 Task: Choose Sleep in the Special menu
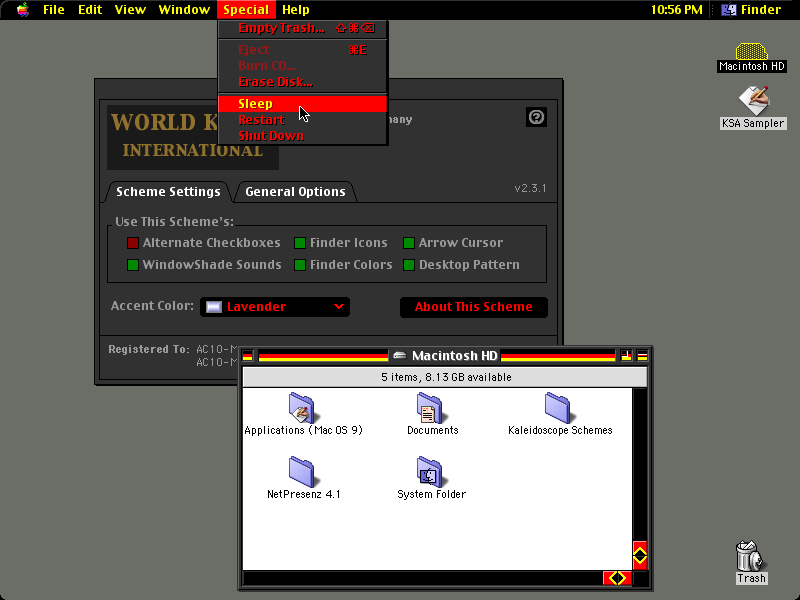[303, 104]
